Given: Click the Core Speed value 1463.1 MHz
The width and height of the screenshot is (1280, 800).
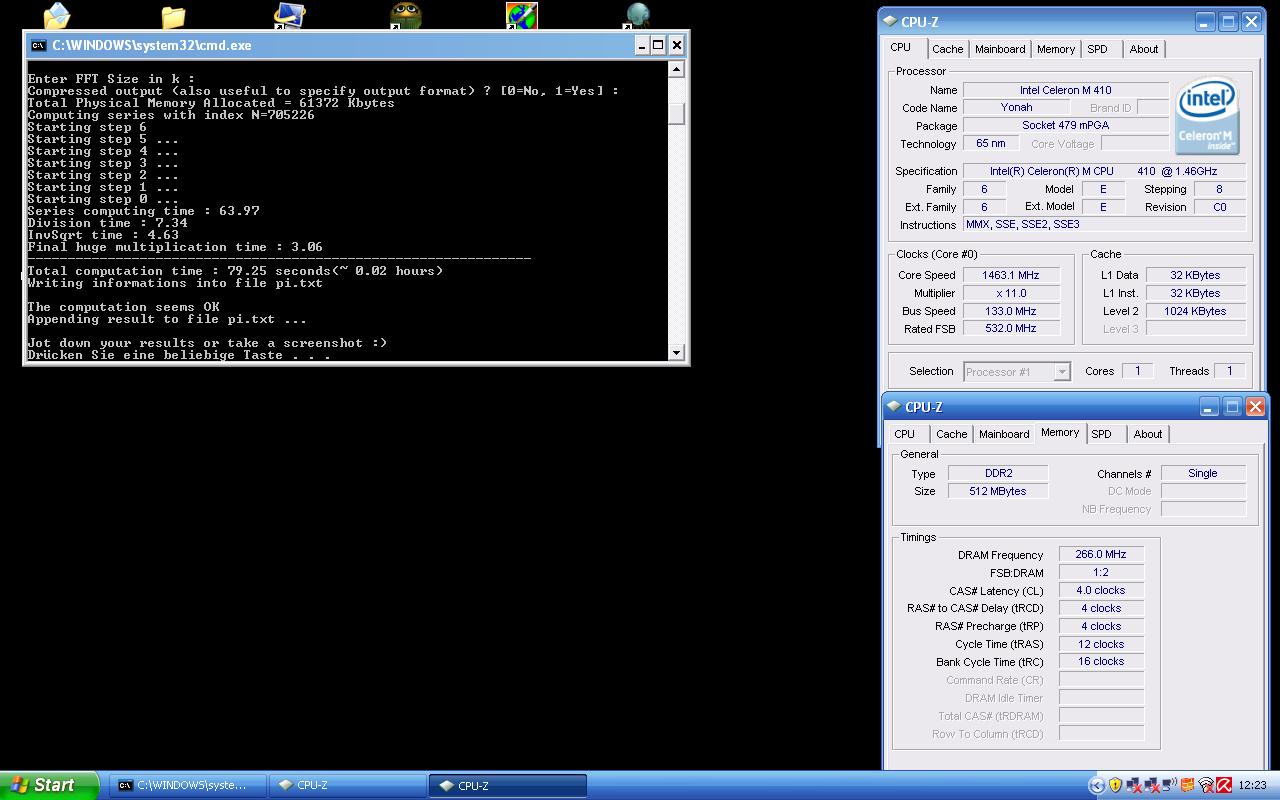Looking at the screenshot, I should (x=1010, y=275).
